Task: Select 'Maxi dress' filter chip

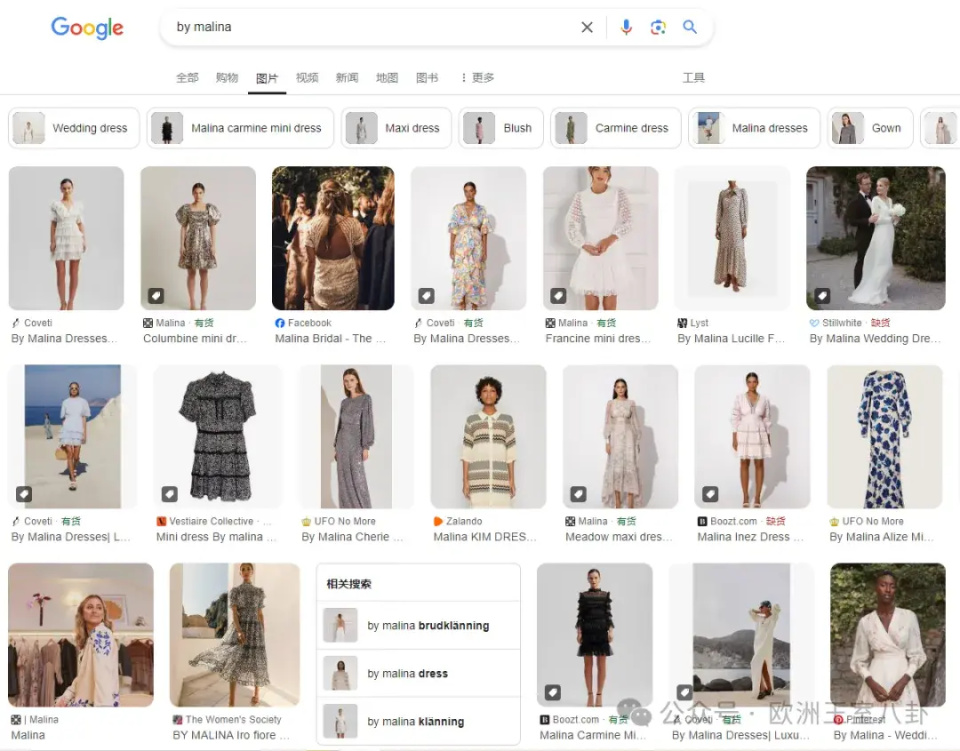Action: [x=396, y=128]
